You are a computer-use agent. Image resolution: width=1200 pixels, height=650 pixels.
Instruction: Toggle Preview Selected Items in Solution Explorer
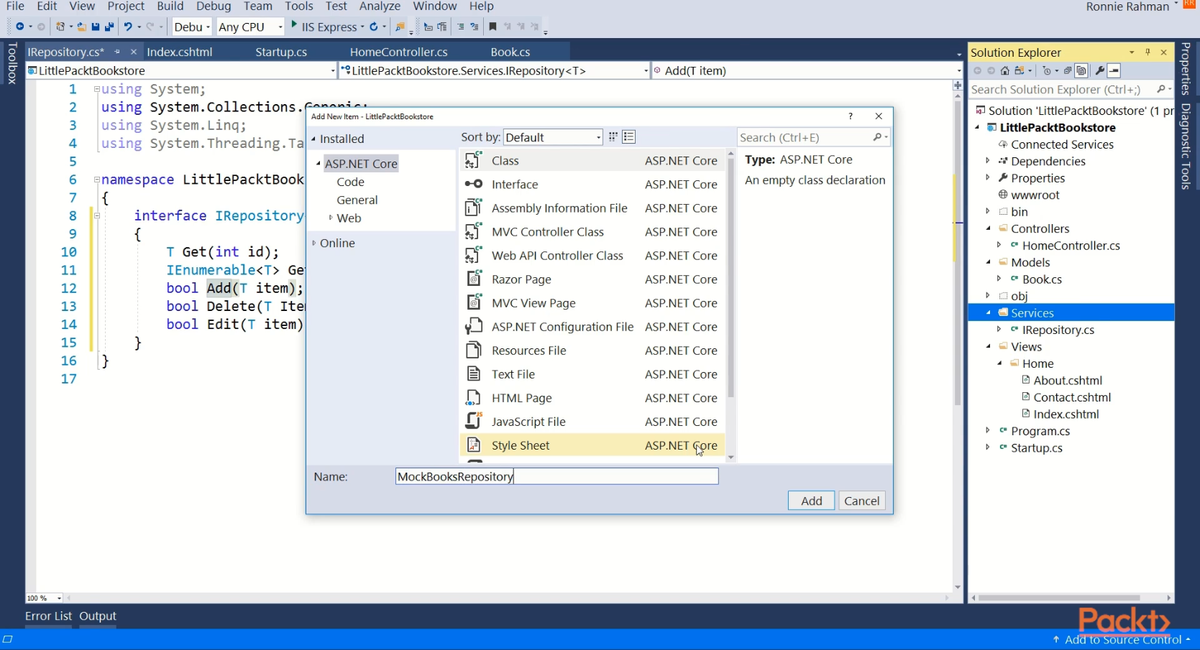[1114, 71]
